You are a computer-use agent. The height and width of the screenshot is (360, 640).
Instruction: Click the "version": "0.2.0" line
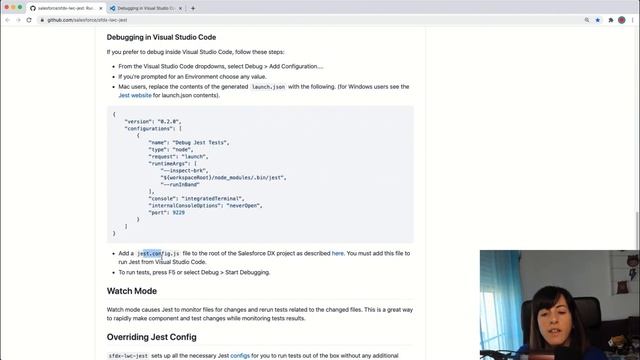tap(153, 122)
